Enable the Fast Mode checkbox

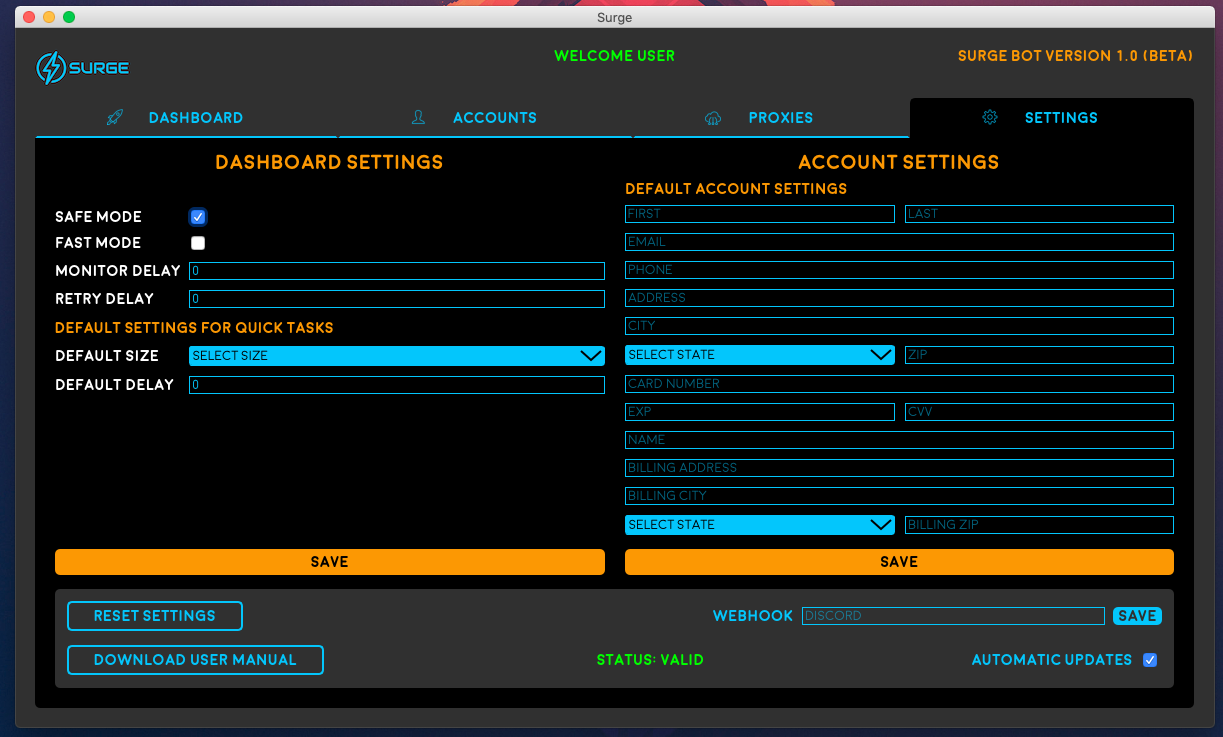(198, 243)
